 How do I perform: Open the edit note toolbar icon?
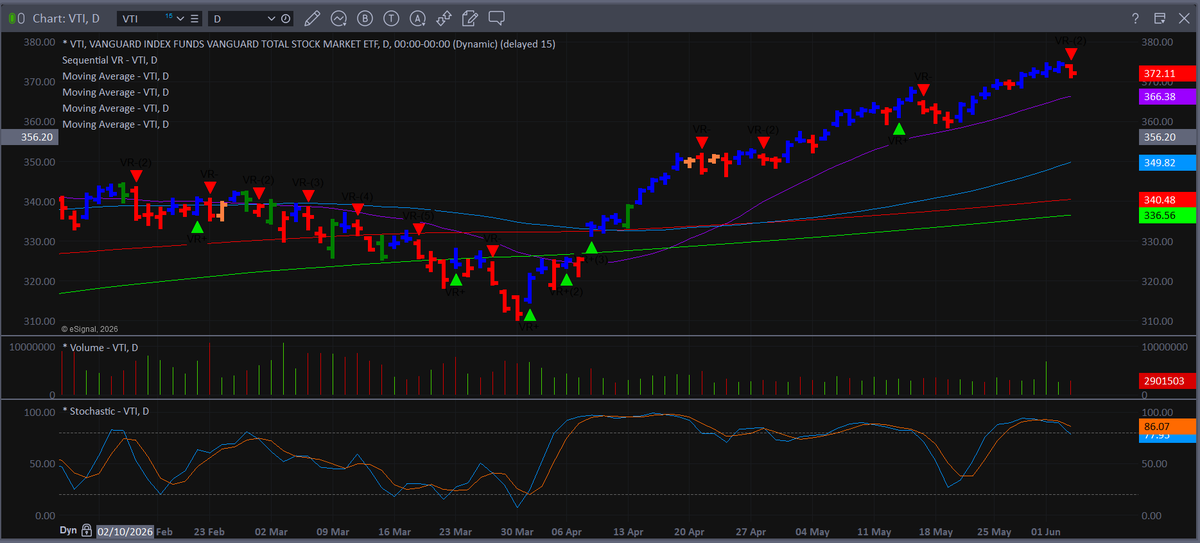tap(470, 18)
